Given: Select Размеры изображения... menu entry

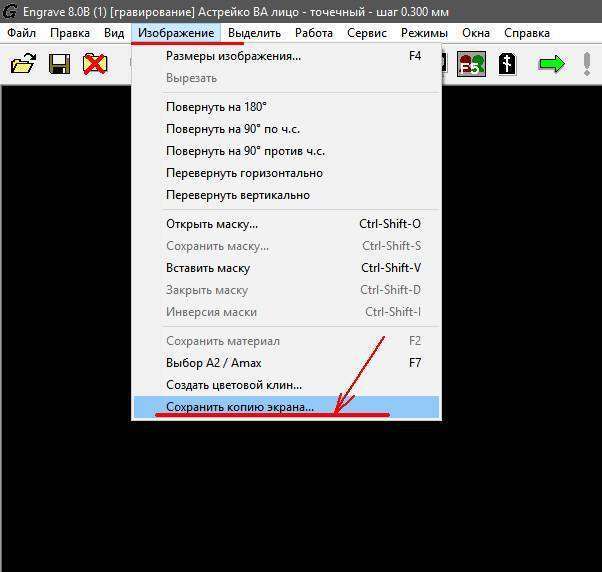Looking at the screenshot, I should [233, 56].
